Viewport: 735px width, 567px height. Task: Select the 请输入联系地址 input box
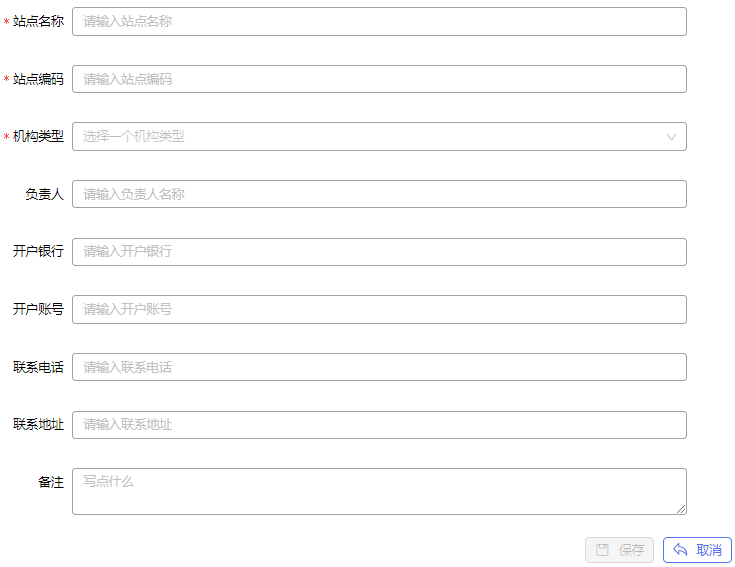coord(379,425)
